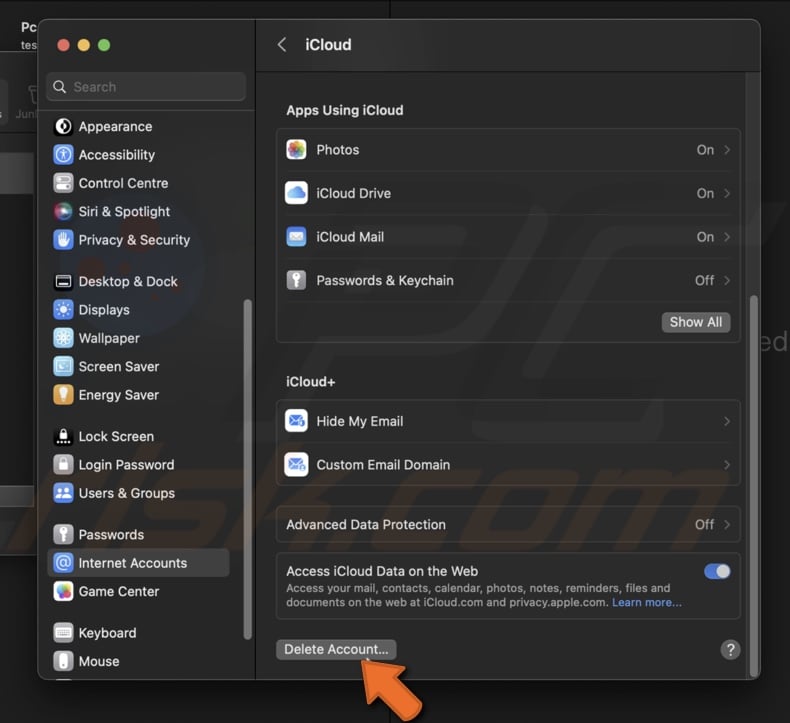Click the Show All button
This screenshot has width=790, height=723.
click(695, 322)
